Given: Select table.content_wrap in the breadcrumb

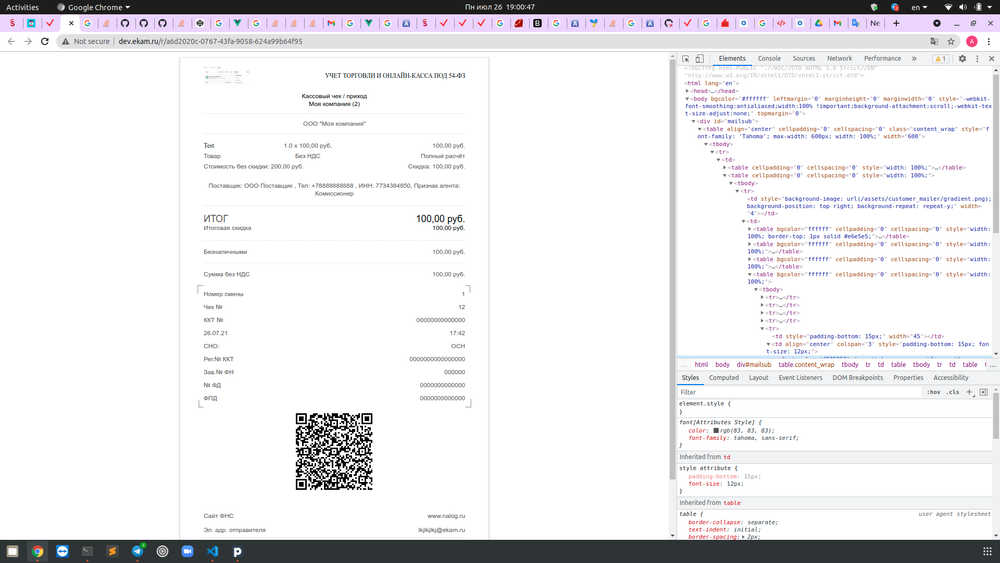Looking at the screenshot, I should [806, 365].
